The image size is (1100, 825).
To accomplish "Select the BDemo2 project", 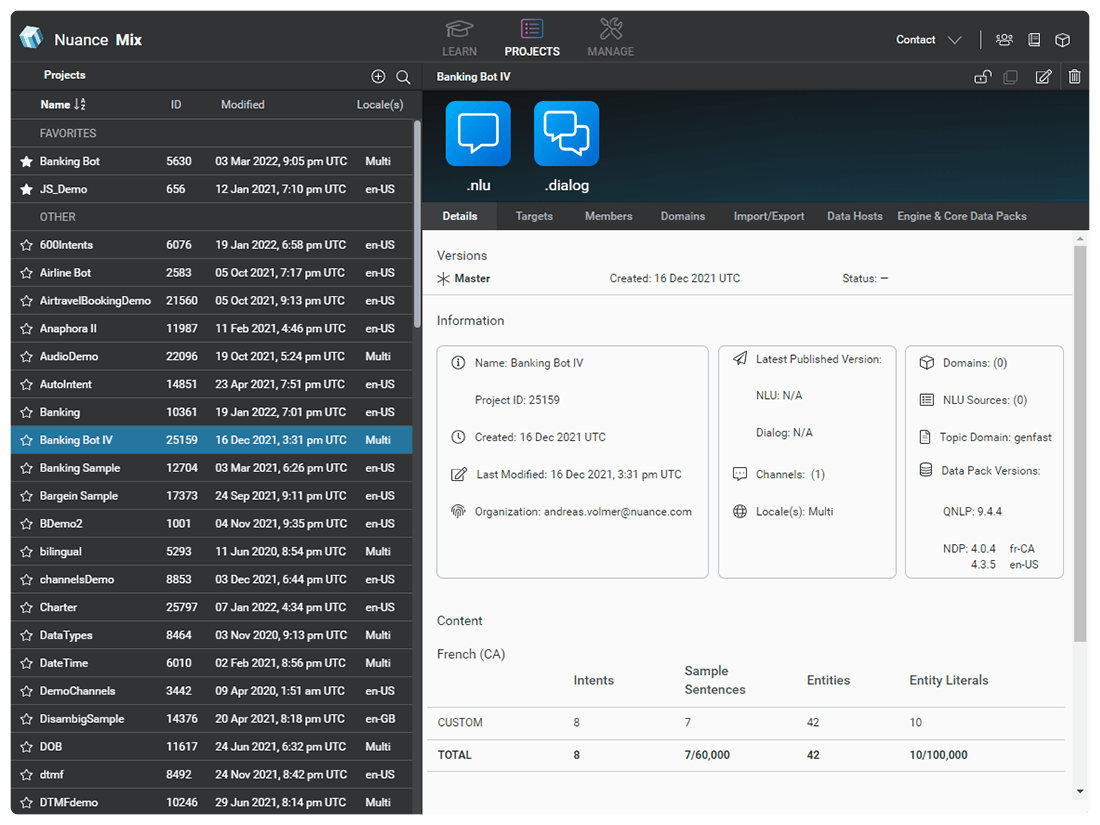I will 211,524.
